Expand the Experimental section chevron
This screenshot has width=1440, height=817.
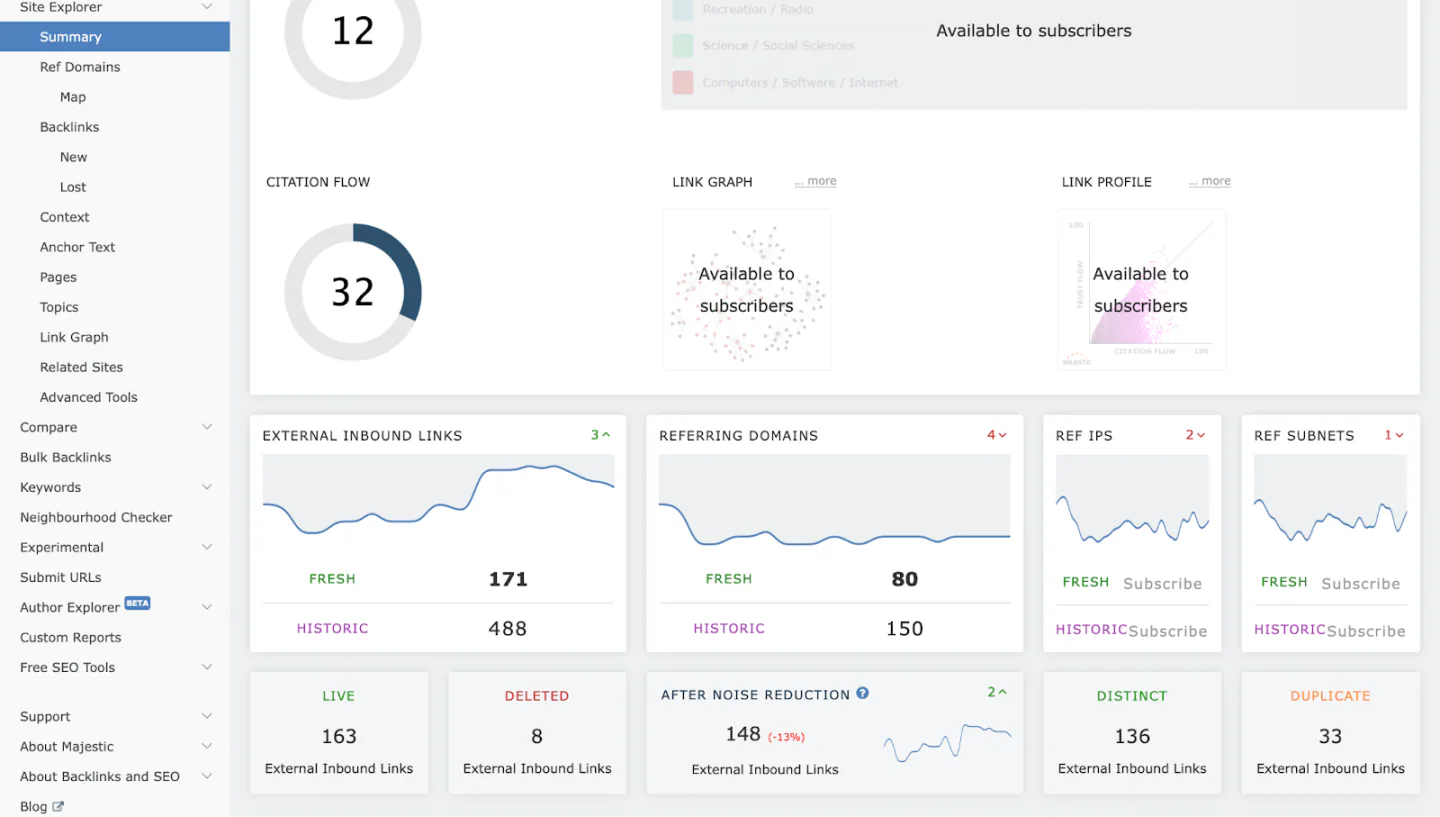207,547
